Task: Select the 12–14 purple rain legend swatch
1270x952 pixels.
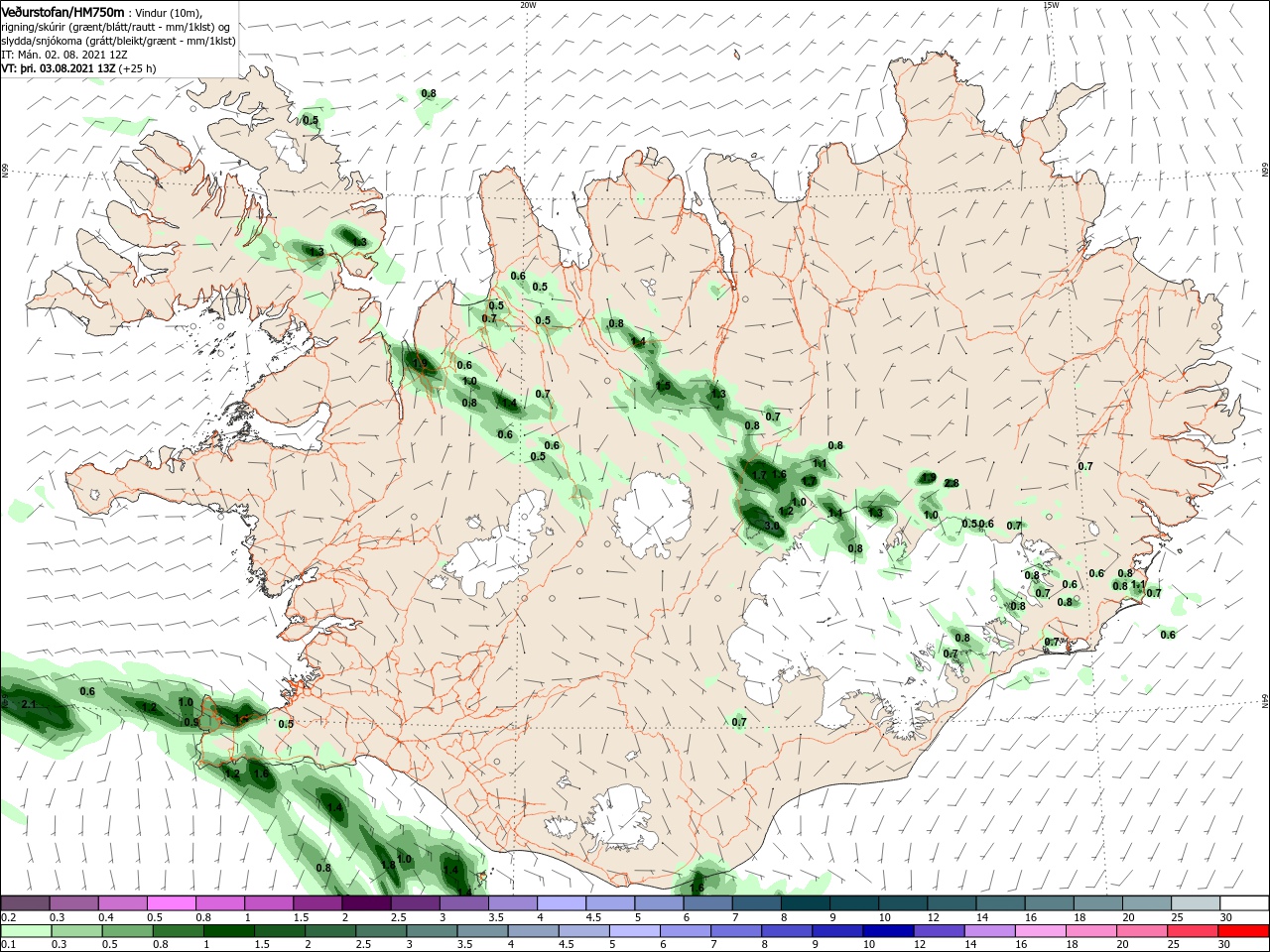Action: click(940, 931)
